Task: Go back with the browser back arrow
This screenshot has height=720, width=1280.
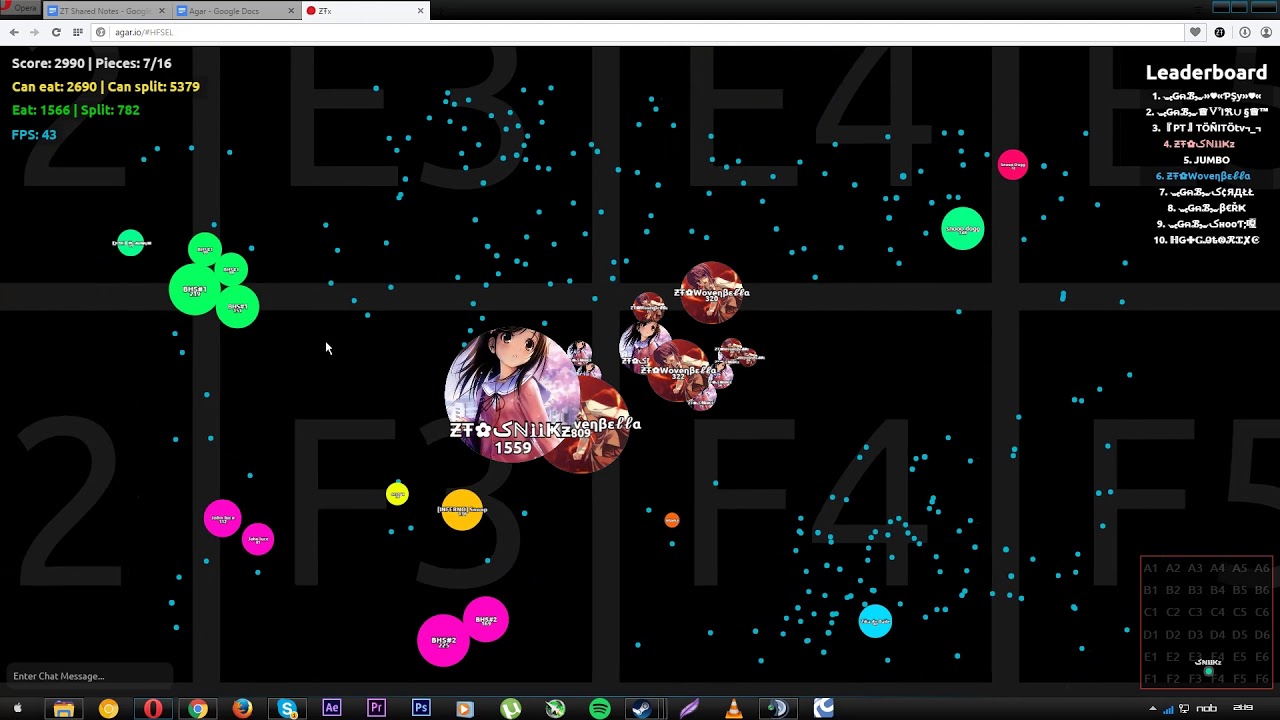Action: [14, 32]
